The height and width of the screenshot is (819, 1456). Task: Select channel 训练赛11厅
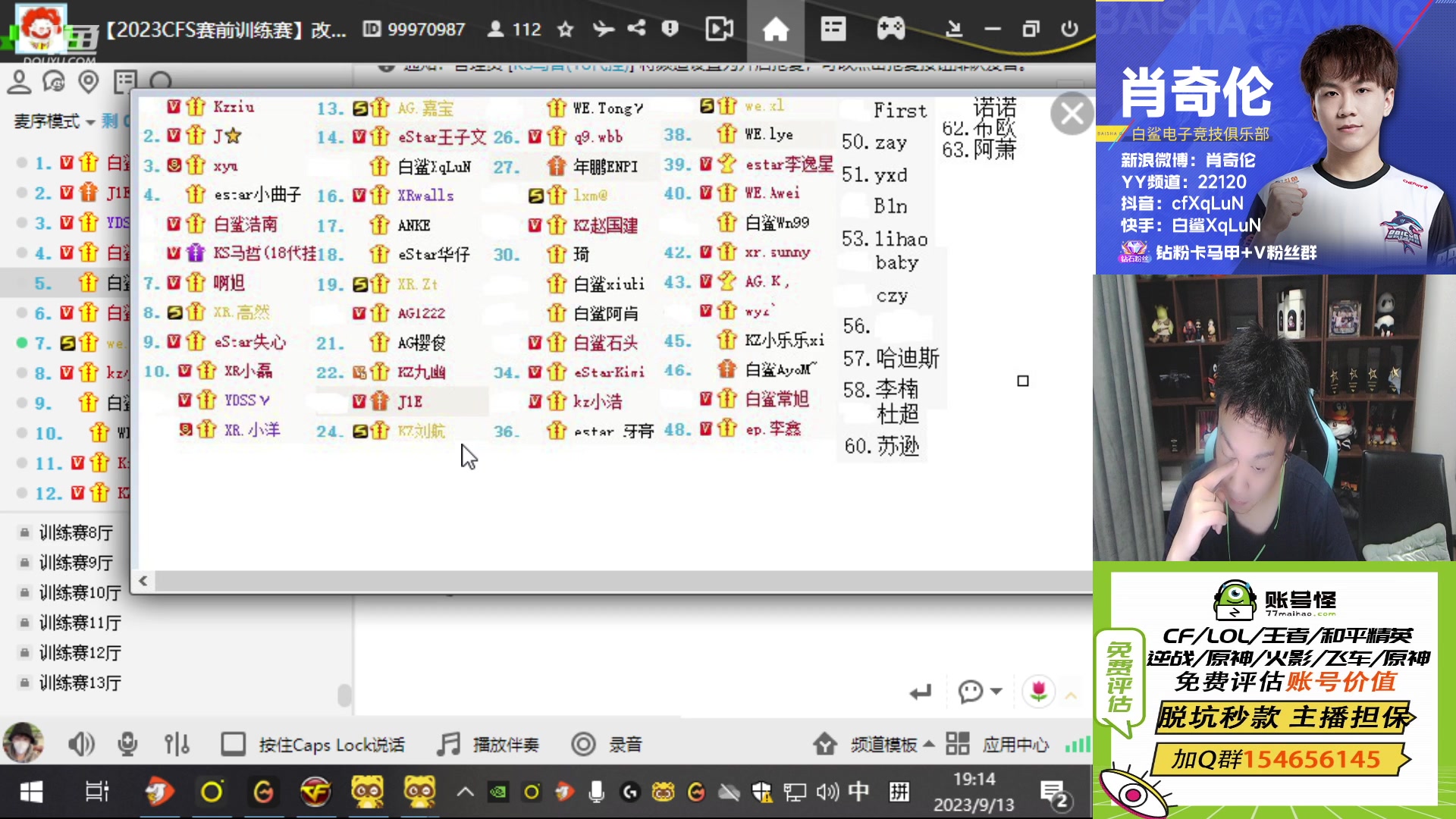pos(80,623)
